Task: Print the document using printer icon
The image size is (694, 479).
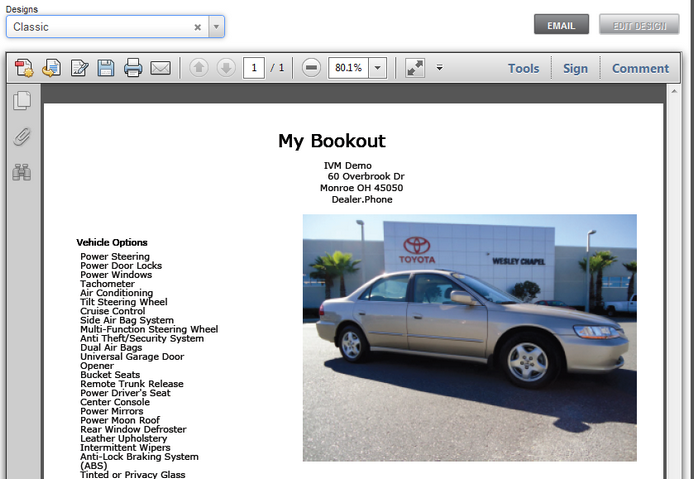Action: click(133, 68)
